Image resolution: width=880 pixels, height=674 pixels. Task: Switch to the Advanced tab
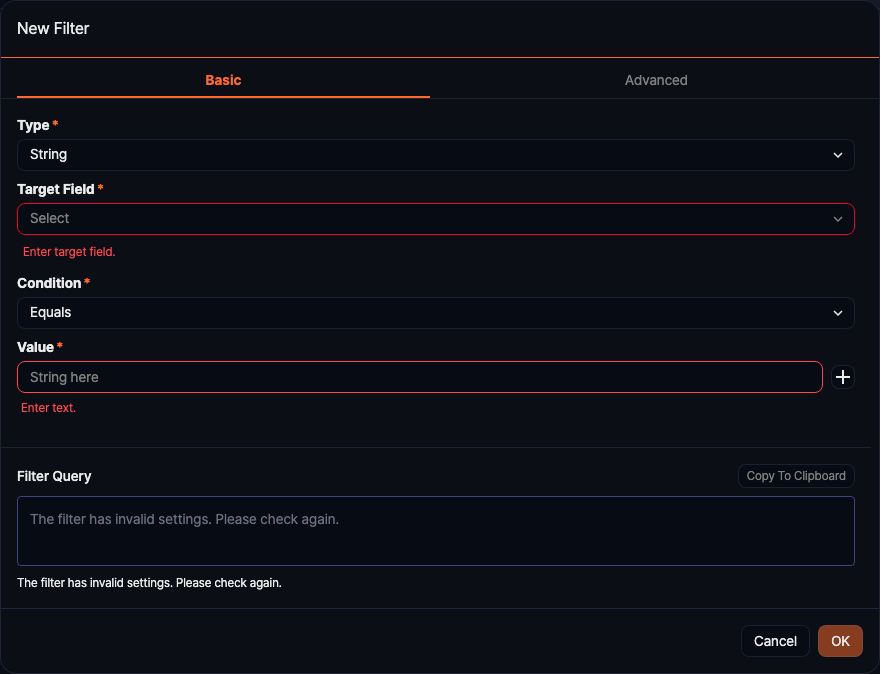[656, 80]
